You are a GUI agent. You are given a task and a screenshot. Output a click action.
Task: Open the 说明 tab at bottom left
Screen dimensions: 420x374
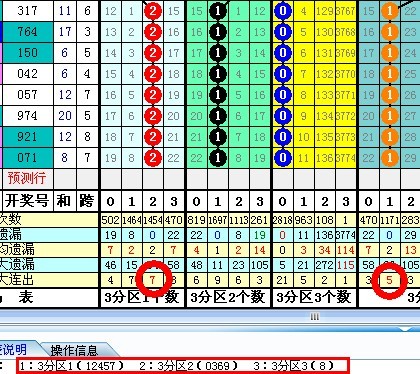[x=13, y=349]
